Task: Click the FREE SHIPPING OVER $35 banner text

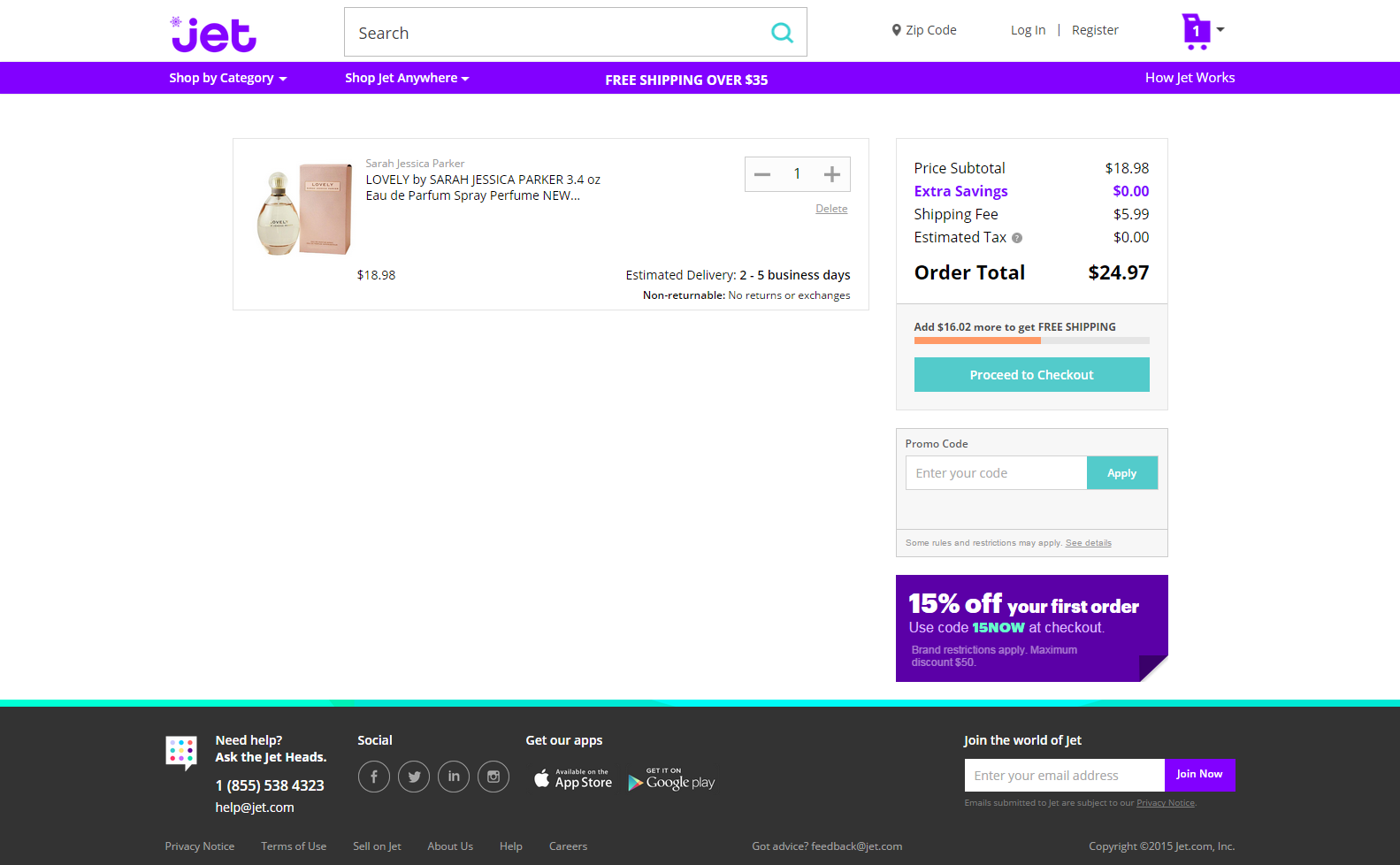Action: (686, 80)
